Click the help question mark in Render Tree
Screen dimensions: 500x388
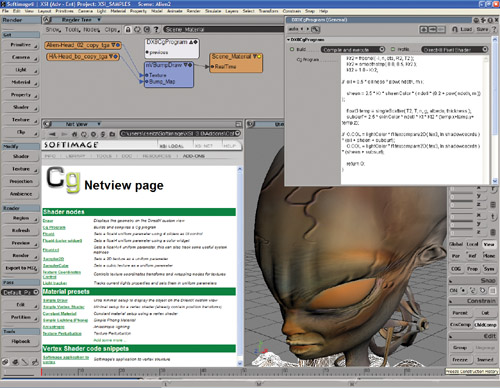(x=156, y=30)
